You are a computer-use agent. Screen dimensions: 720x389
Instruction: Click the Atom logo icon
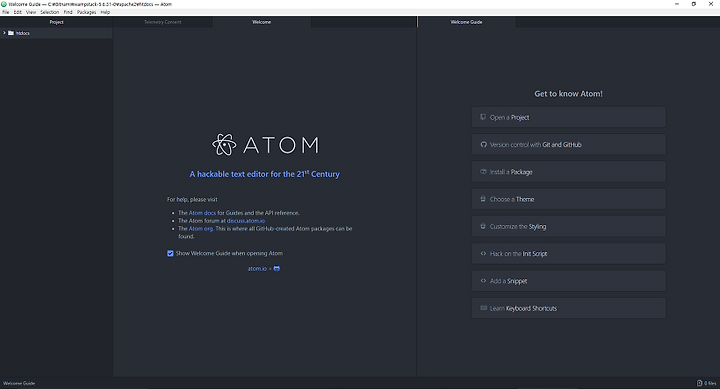tap(224, 145)
